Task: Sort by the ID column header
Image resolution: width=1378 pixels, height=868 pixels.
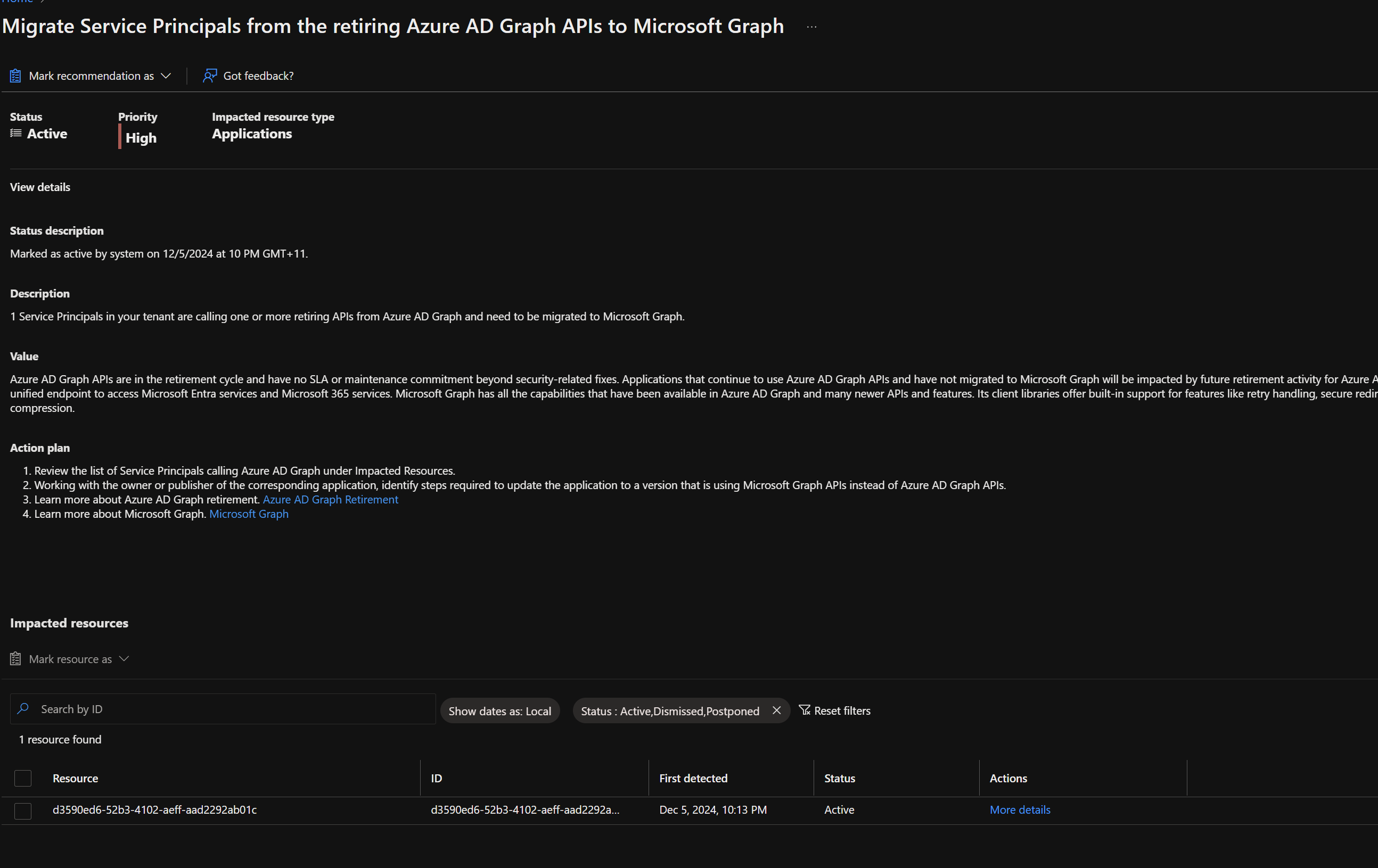Action: pyautogui.click(x=436, y=778)
